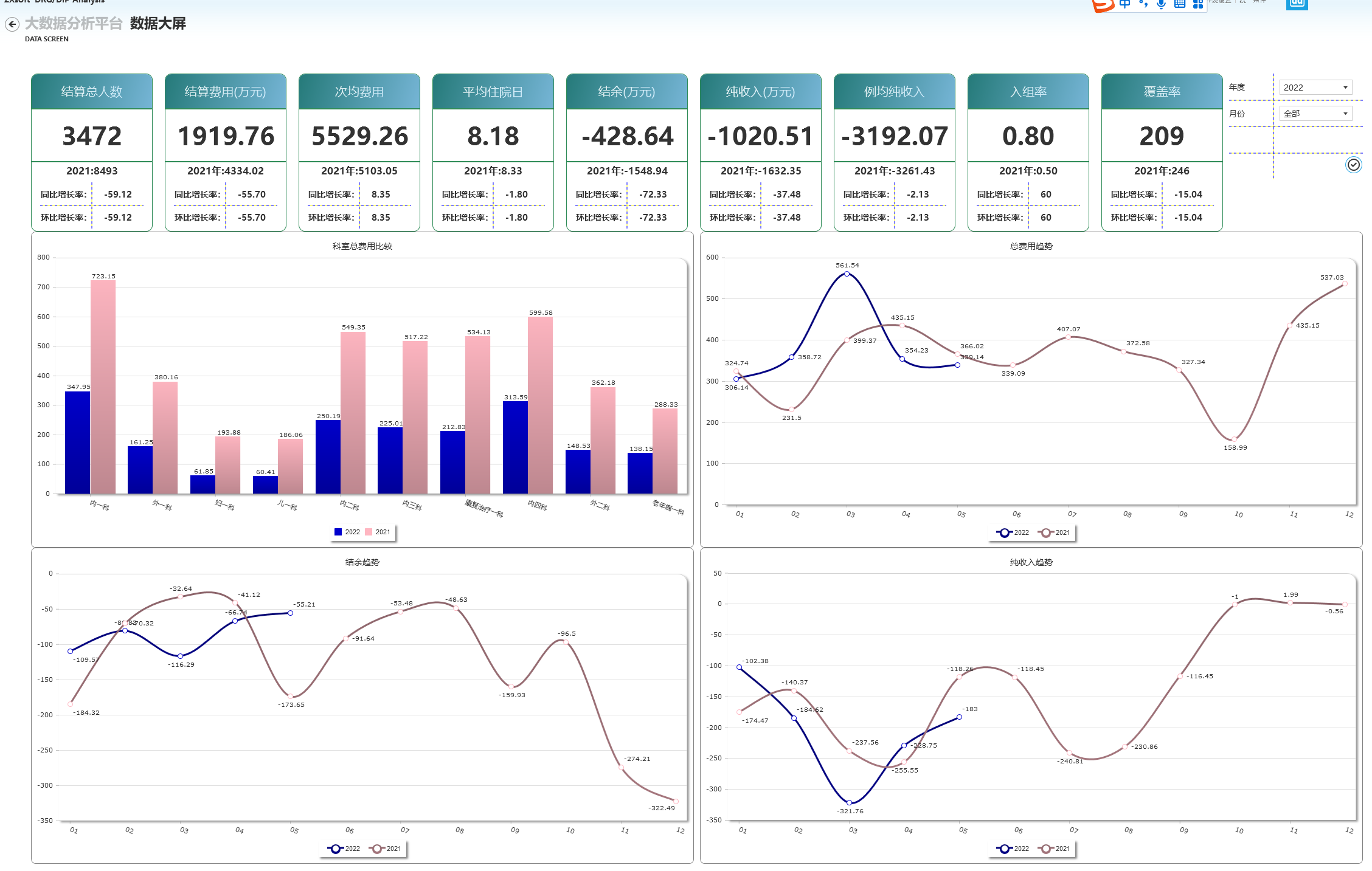Image resolution: width=1372 pixels, height=871 pixels.
Task: Click the 入组率 card header
Action: click(1028, 92)
